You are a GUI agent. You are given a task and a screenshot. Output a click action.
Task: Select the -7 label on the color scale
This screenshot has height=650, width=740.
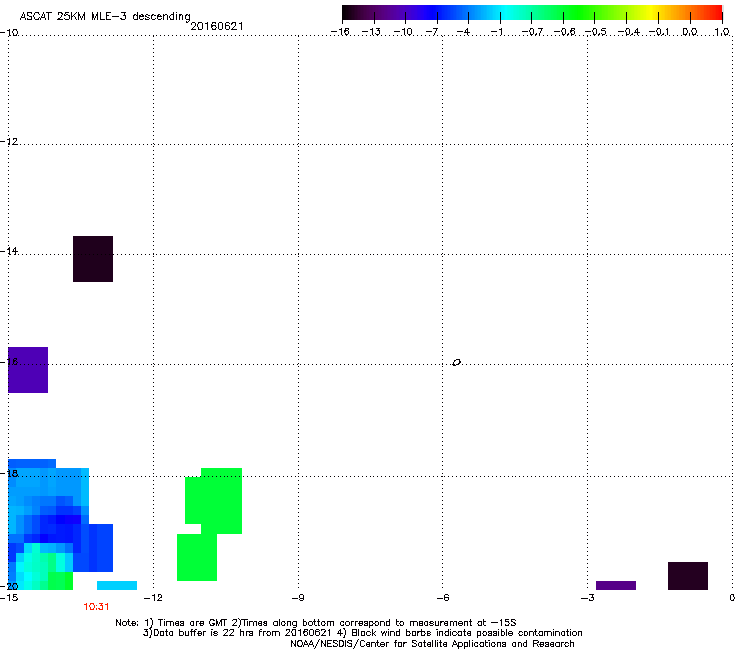pos(432,32)
